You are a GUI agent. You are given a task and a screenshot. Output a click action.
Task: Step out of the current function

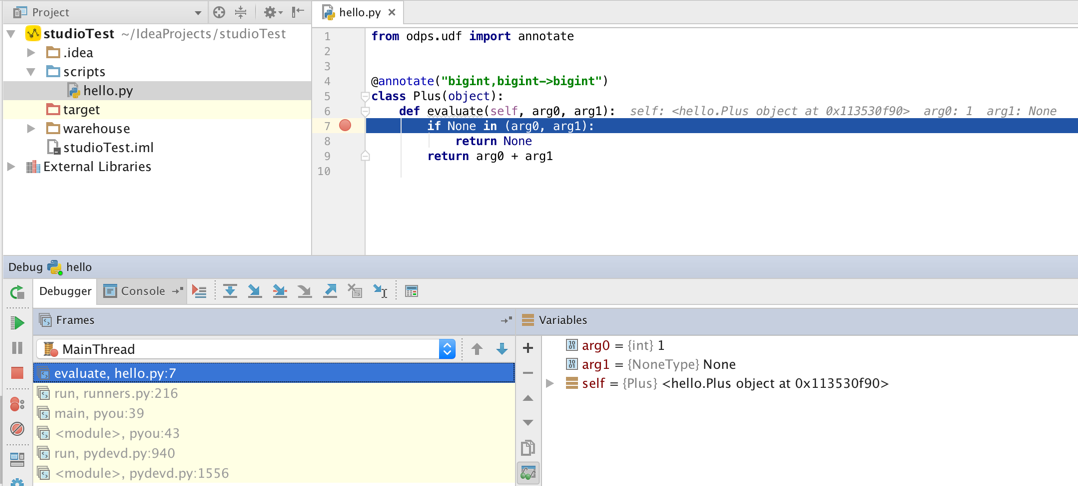(330, 291)
